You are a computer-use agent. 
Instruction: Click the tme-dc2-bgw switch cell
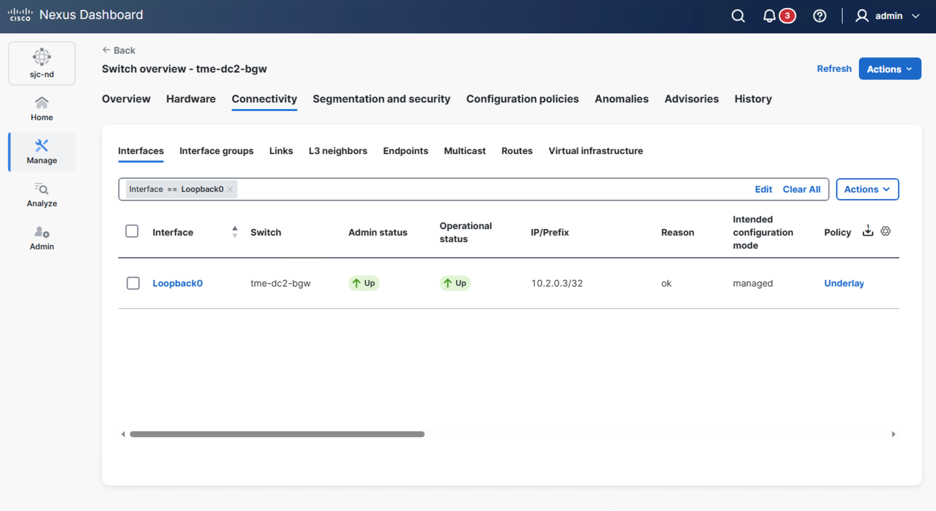pos(281,283)
